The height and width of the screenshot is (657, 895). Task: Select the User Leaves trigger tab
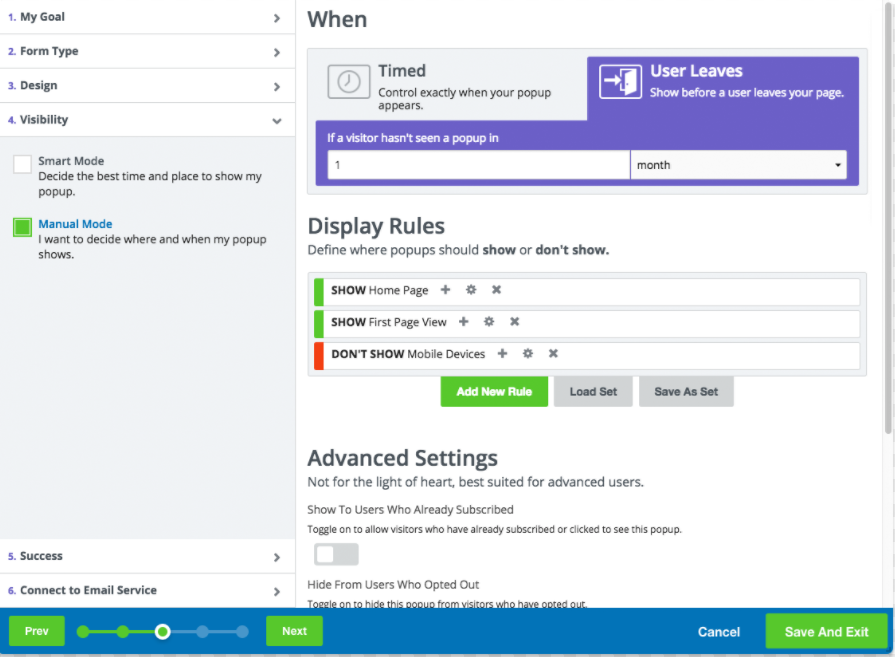pyautogui.click(x=722, y=82)
